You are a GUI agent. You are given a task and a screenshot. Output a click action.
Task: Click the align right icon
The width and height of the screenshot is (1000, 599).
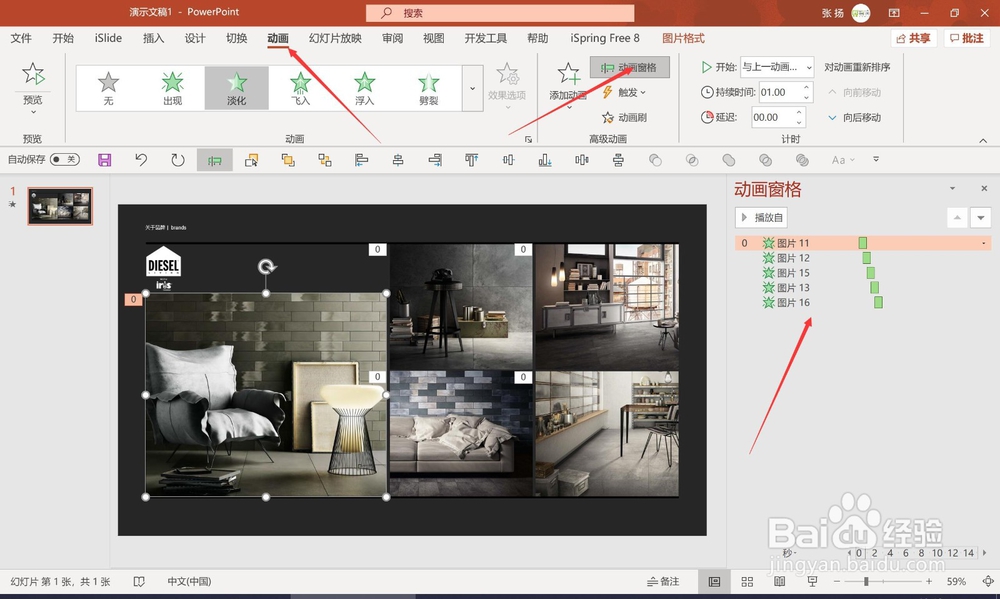435,160
